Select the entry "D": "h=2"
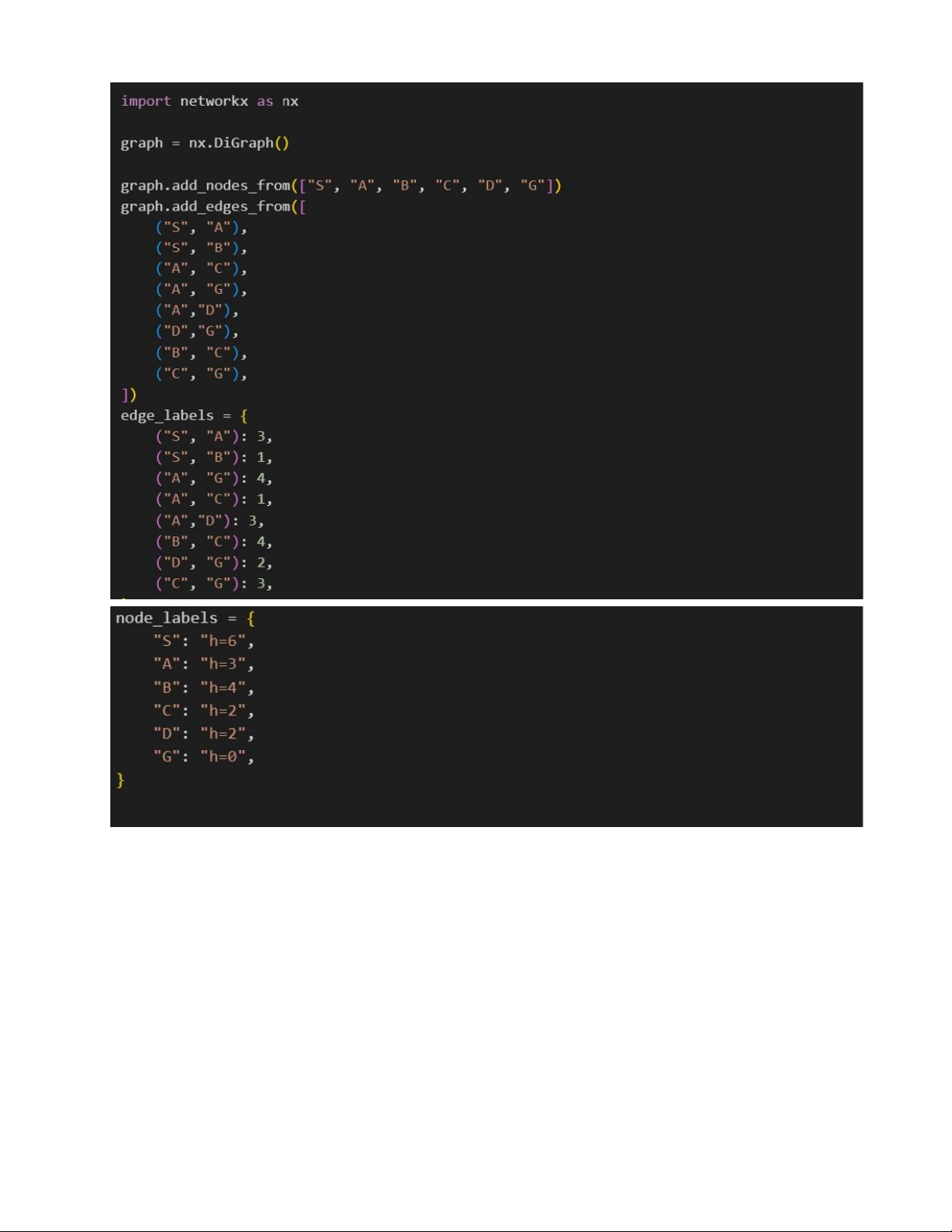Screen dimensions: 952x1232 (x=204, y=734)
